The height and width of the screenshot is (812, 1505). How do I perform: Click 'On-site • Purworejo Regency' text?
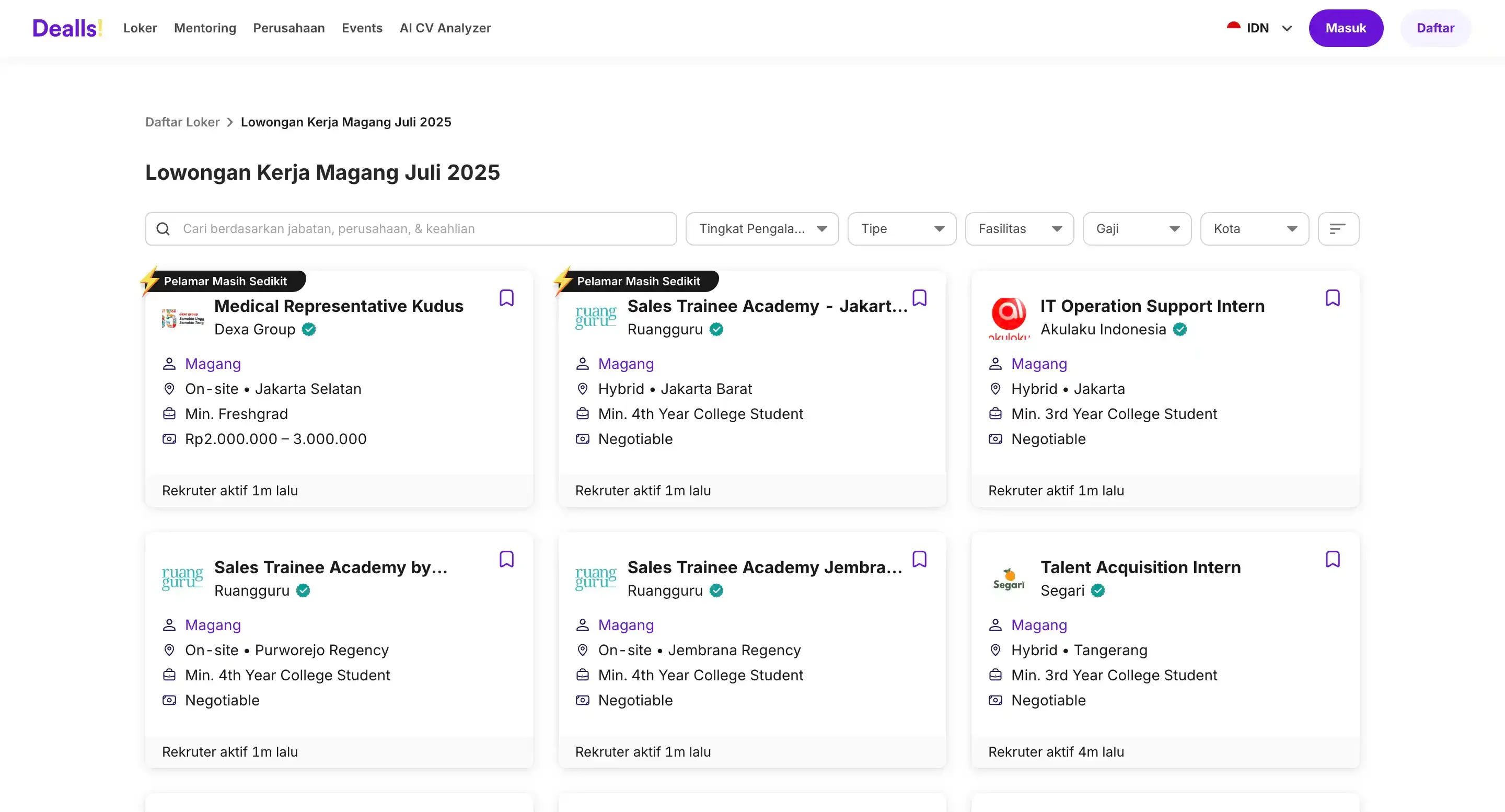[x=287, y=649]
